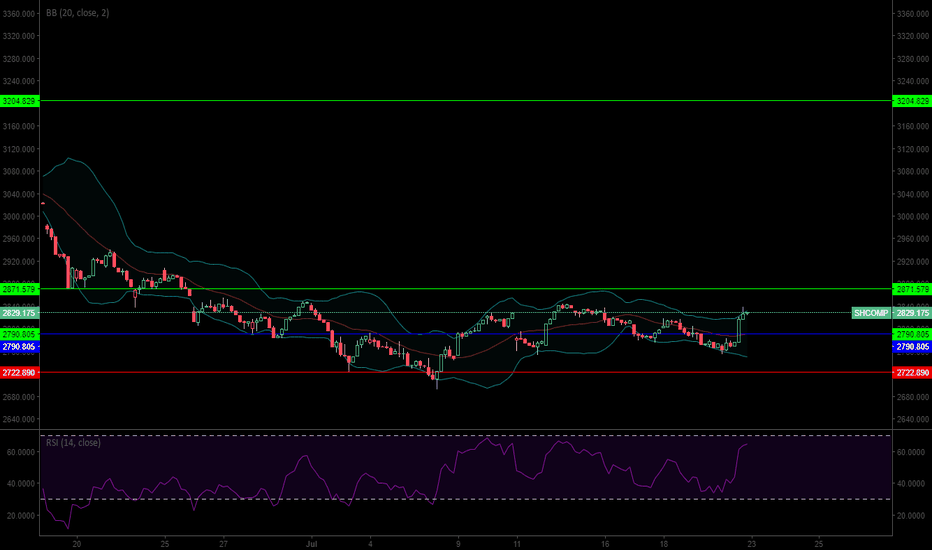This screenshot has width=932, height=550.
Task: Click the green 2871.579 label on right axis
Action: (912, 289)
